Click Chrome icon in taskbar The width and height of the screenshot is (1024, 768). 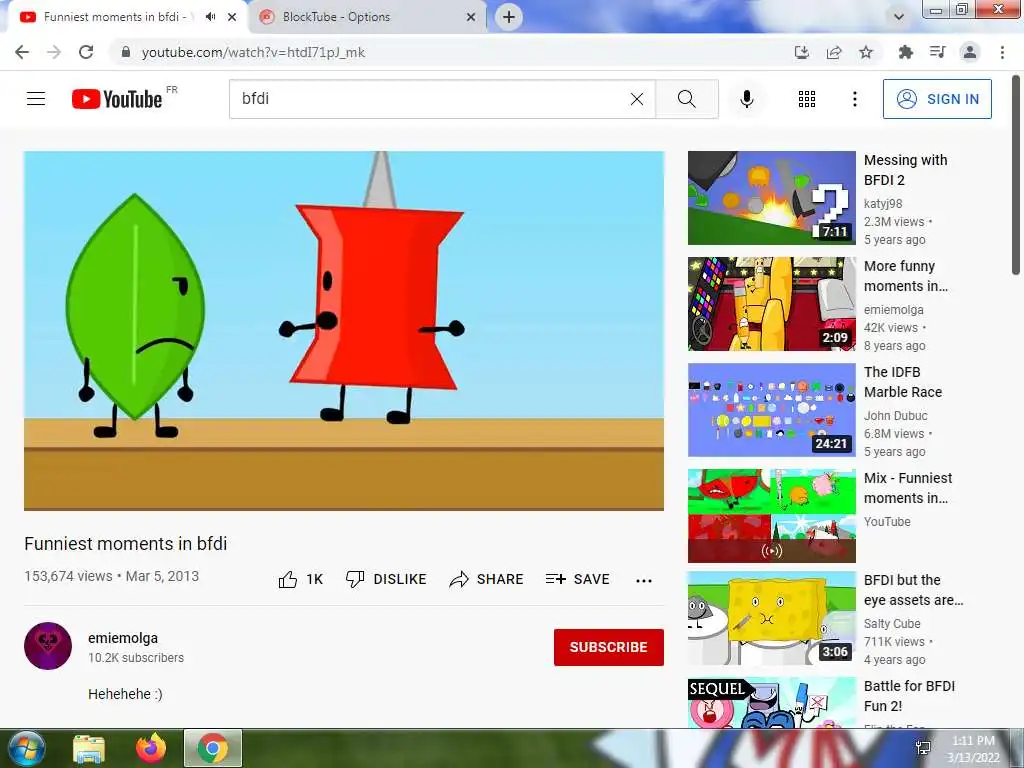[213, 748]
